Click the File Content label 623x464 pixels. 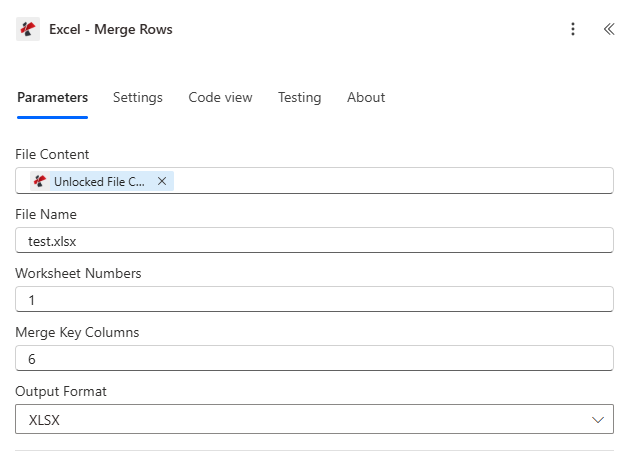point(52,154)
